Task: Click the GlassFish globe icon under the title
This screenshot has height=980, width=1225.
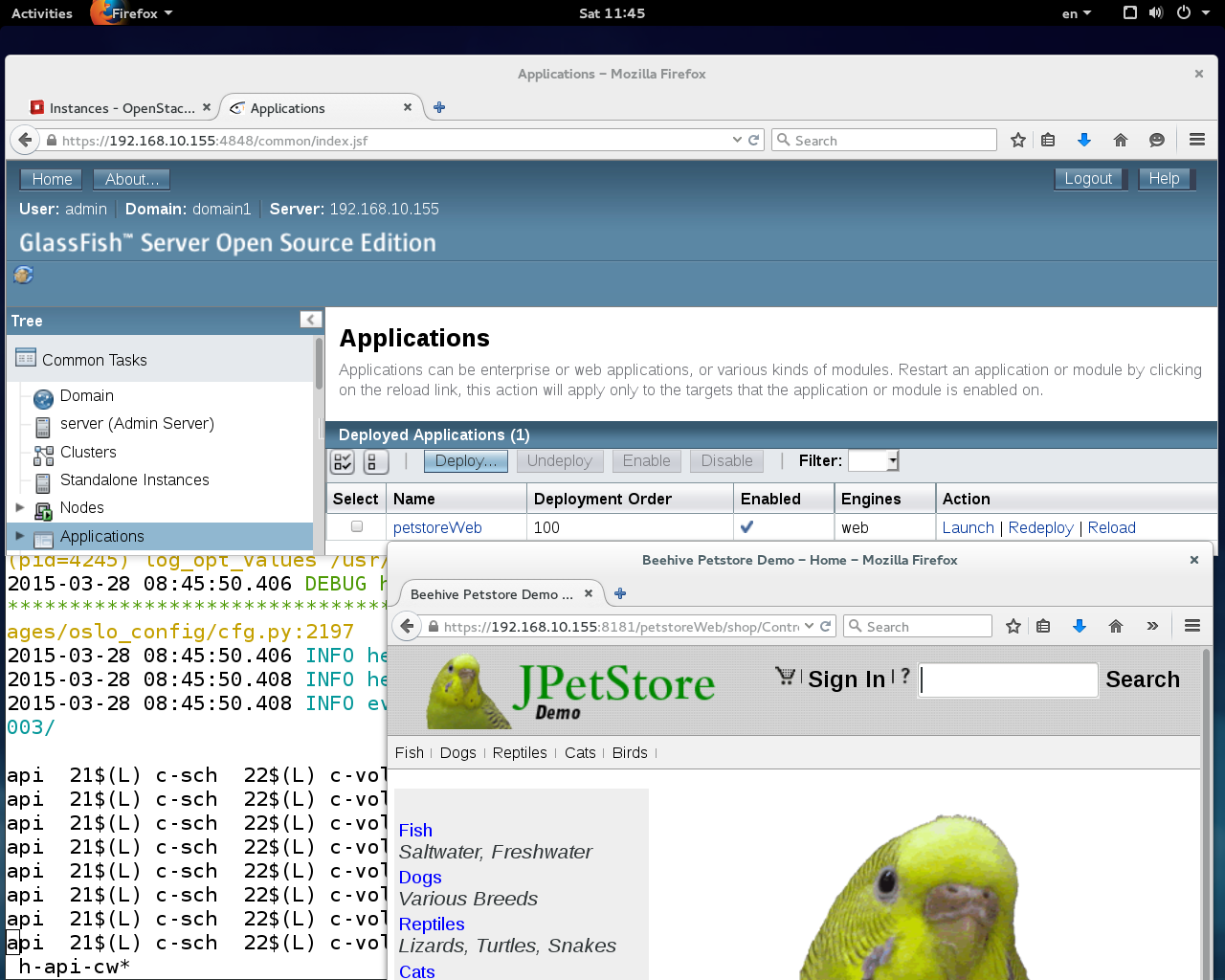Action: coord(23,276)
